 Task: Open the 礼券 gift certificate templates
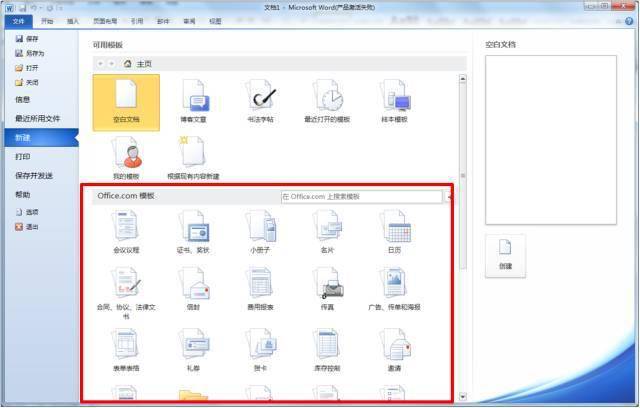point(193,350)
